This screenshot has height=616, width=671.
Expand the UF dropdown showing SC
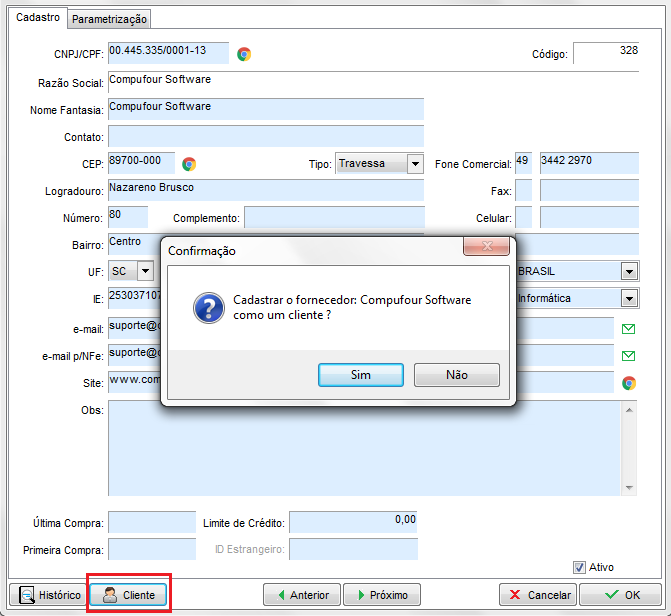click(145, 271)
